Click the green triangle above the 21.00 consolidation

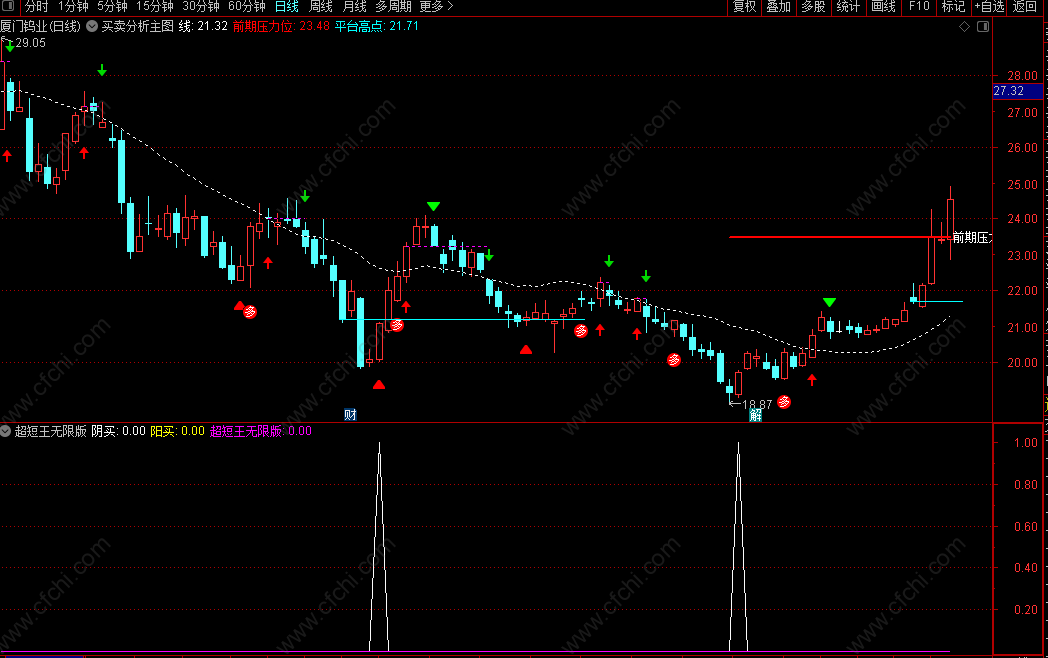[829, 302]
